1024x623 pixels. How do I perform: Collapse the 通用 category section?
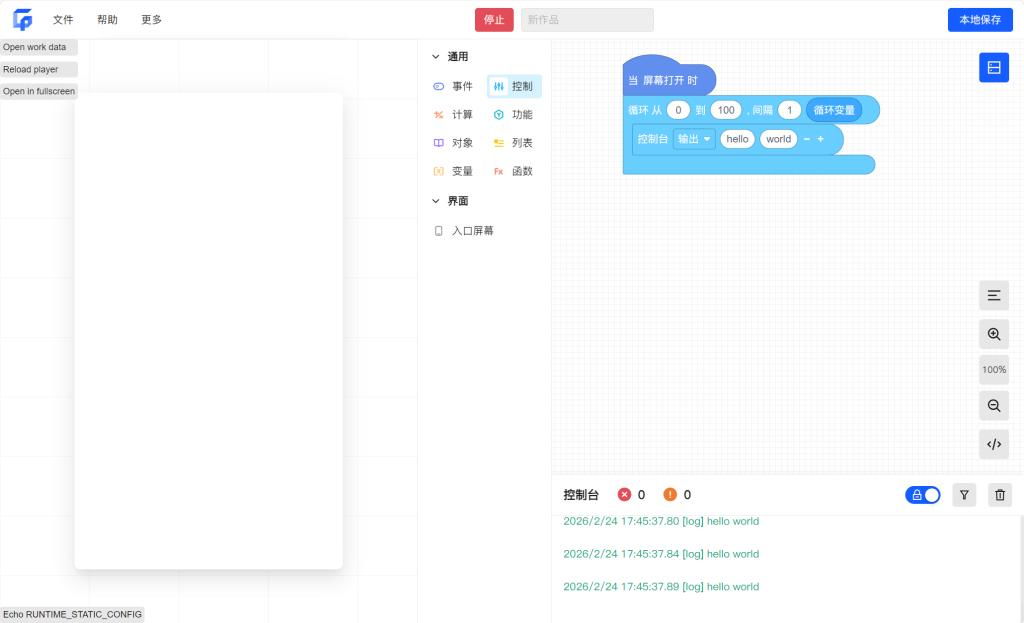tap(436, 57)
